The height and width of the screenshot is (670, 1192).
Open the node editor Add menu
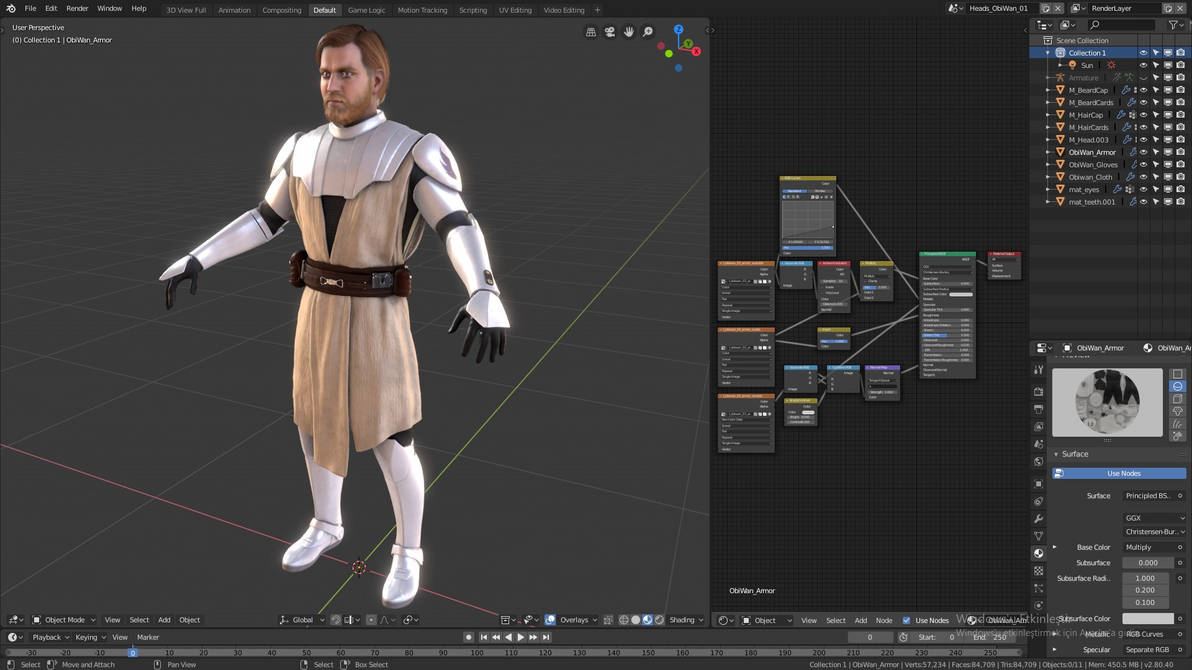[861, 621]
